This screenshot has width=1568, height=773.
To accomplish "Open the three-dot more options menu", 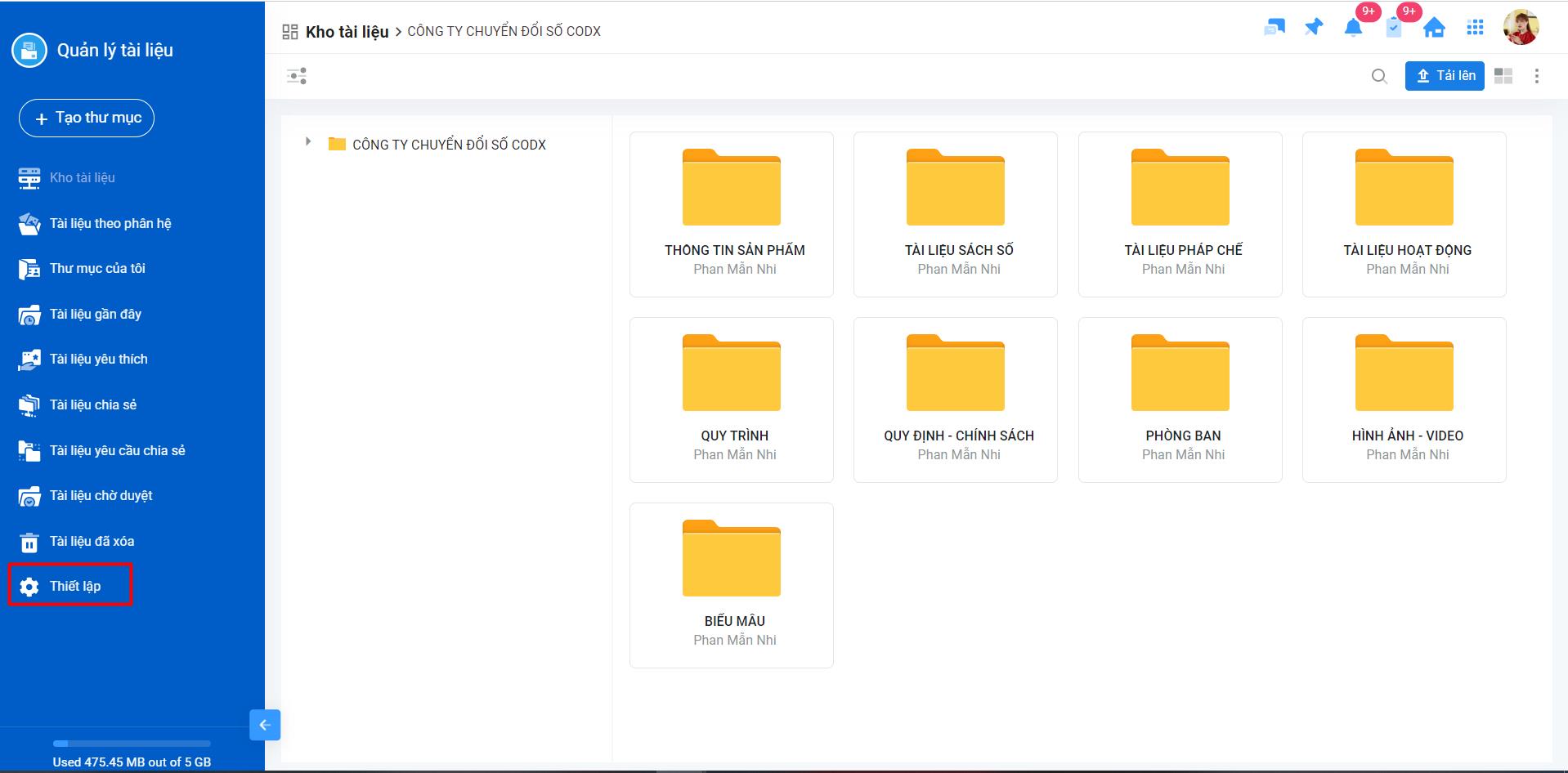I will click(1537, 76).
